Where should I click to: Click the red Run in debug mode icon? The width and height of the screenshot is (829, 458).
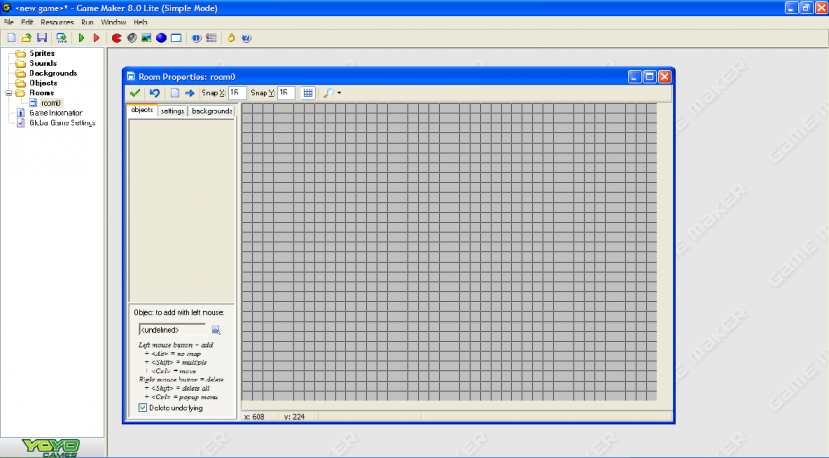click(97, 38)
